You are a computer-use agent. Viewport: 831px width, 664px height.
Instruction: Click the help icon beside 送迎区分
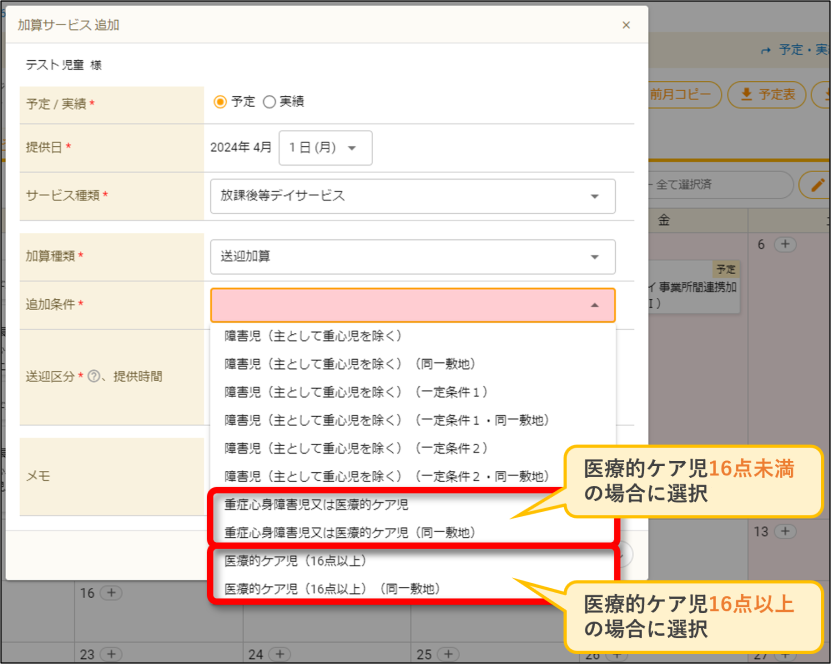pos(93,376)
